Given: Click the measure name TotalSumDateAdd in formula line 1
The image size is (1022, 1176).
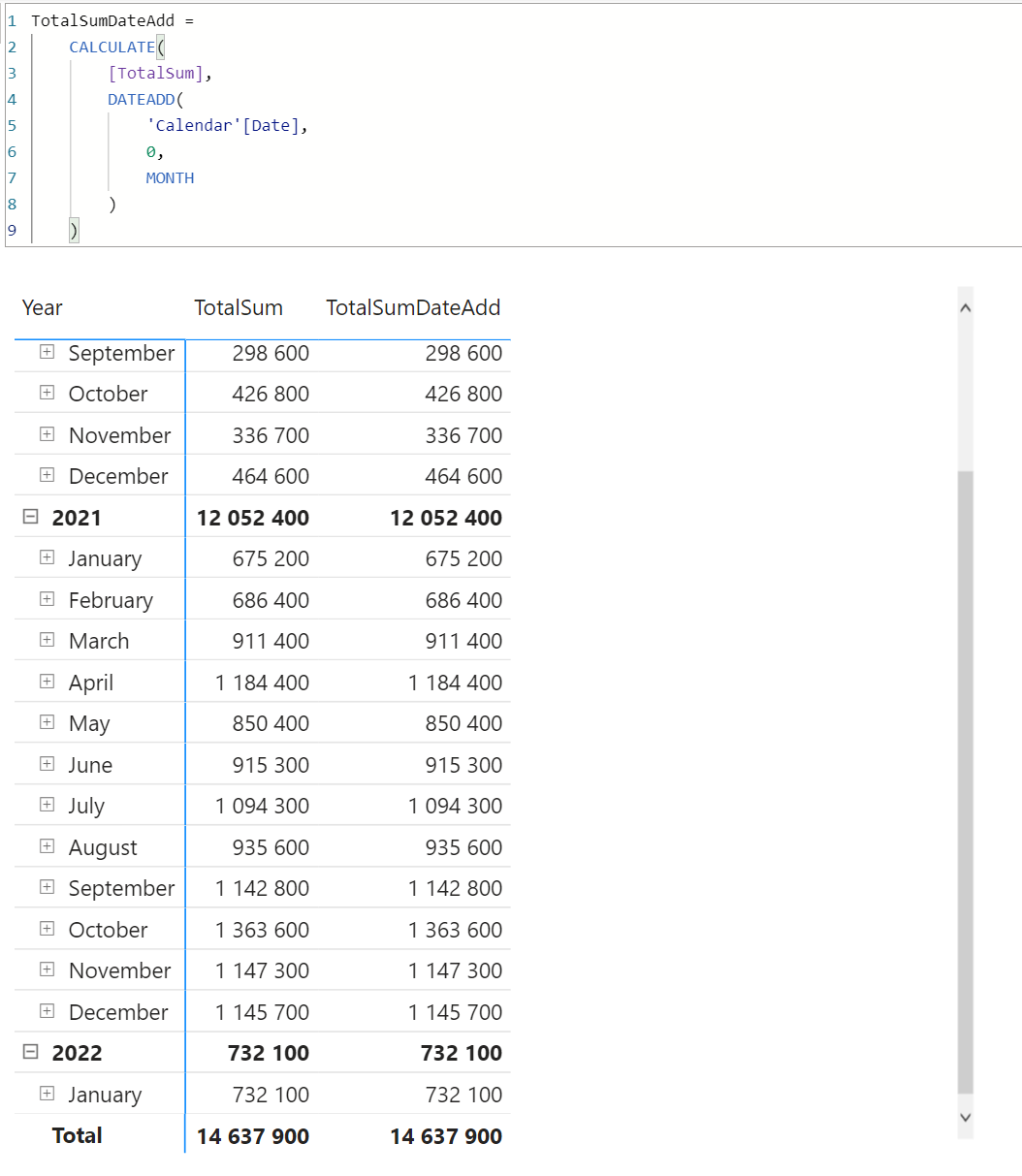Looking at the screenshot, I should [x=103, y=20].
